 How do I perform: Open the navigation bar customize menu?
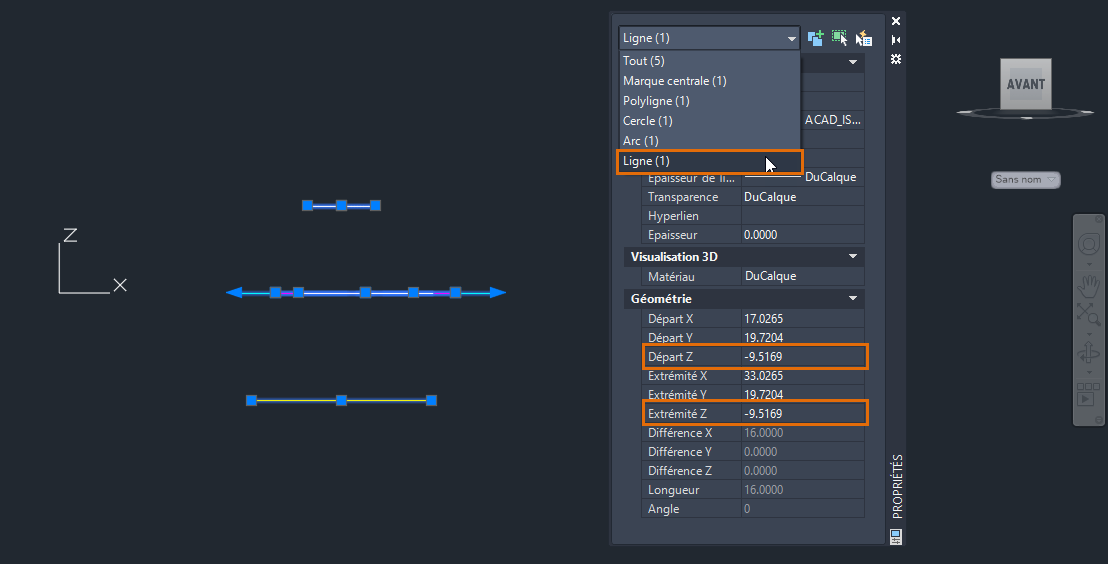(1099, 420)
